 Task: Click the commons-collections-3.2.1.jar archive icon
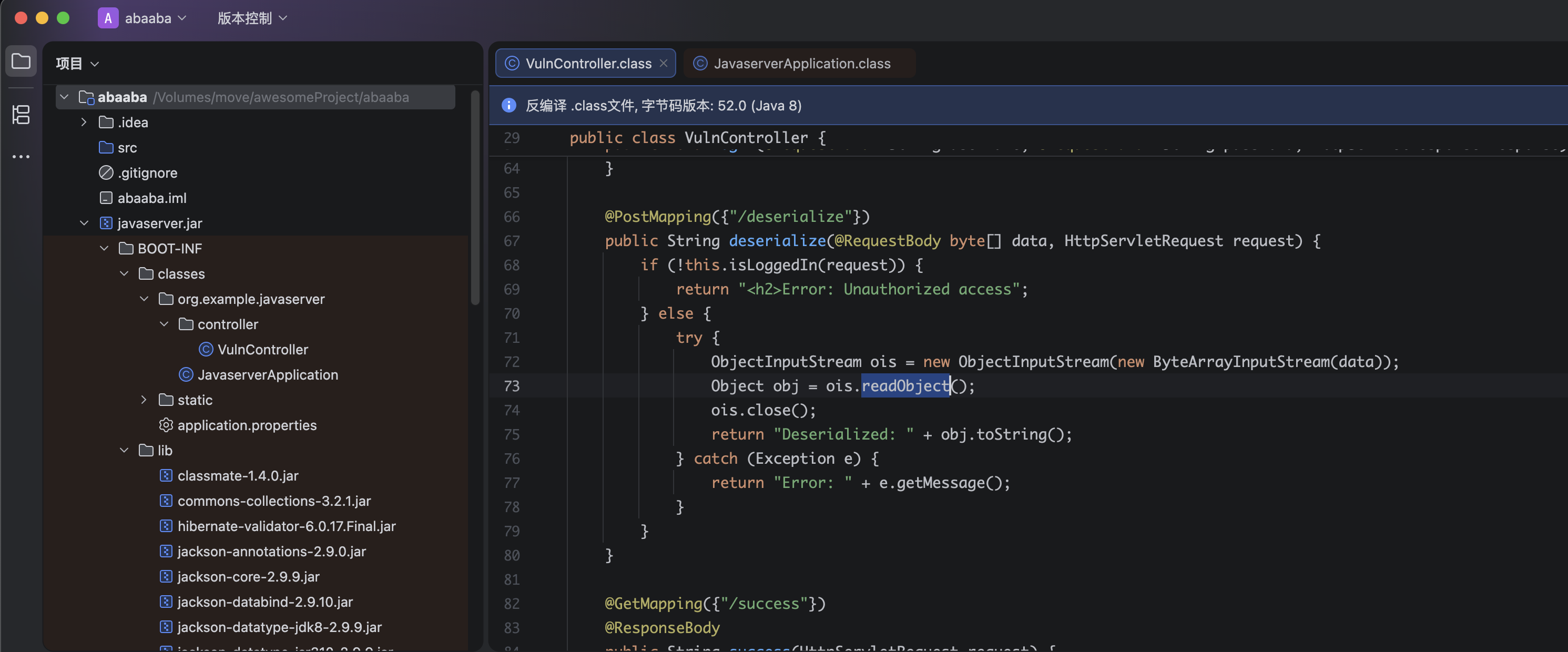pos(166,501)
